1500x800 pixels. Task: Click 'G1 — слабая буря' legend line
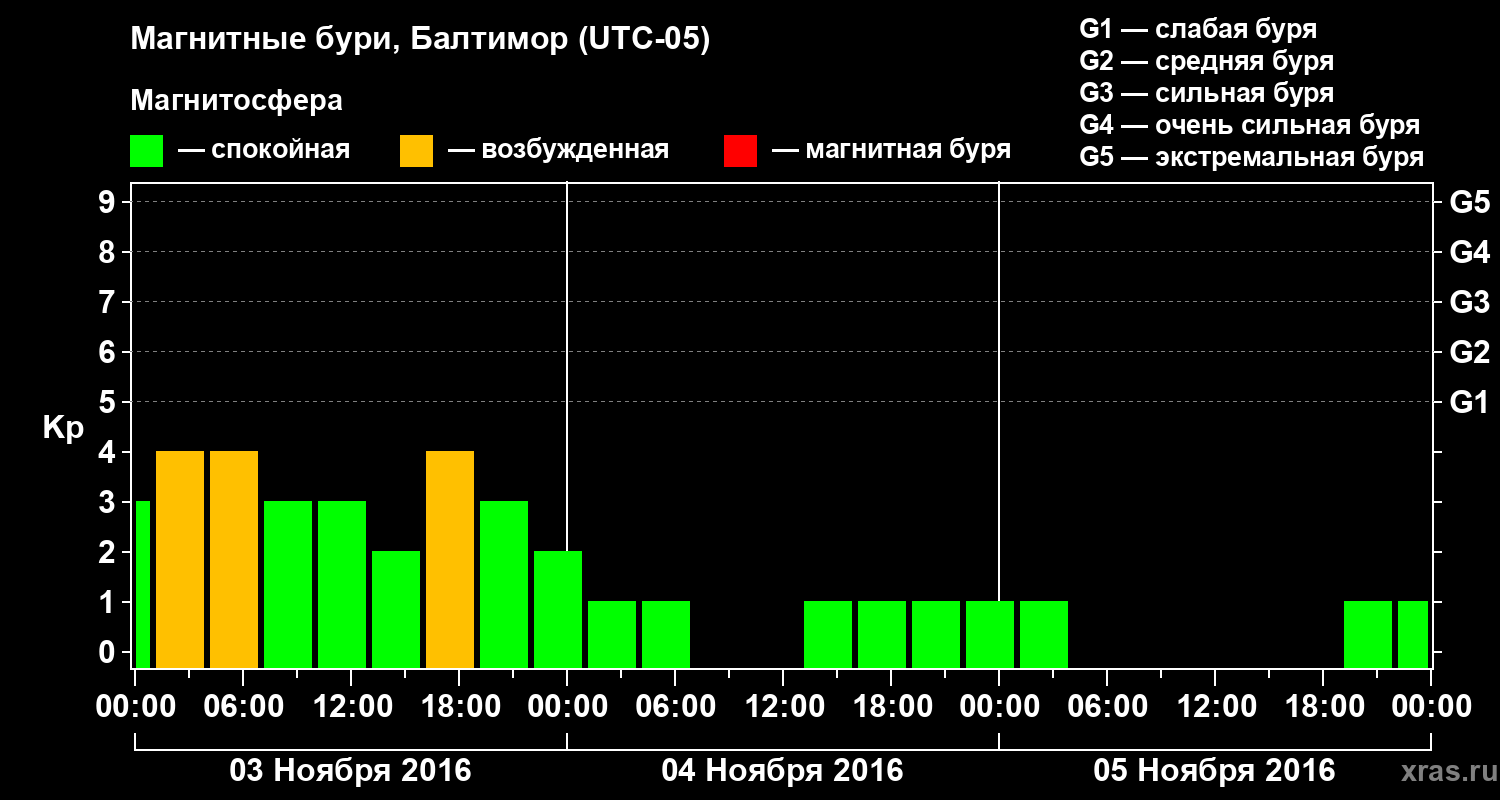[1198, 29]
